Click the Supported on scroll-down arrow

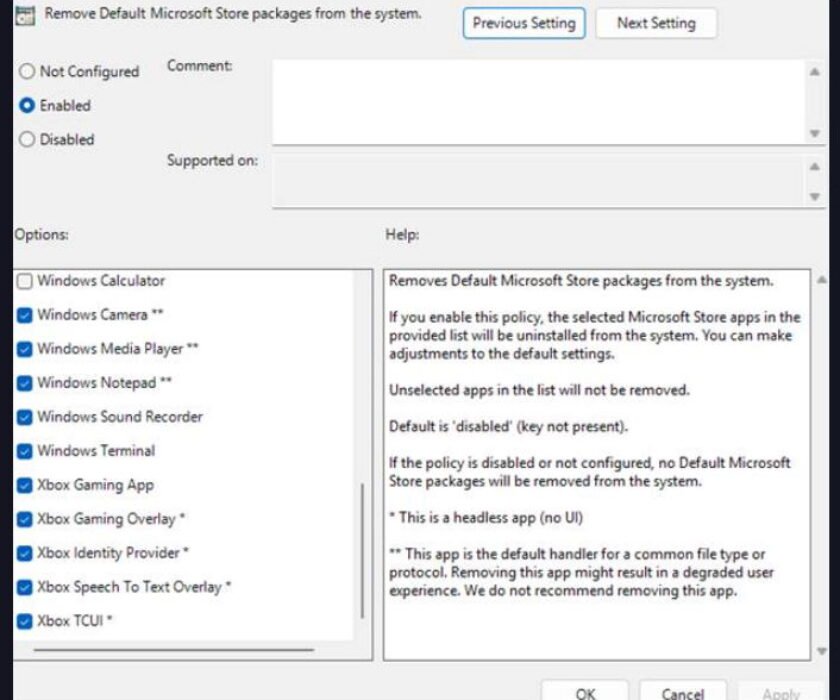814,197
